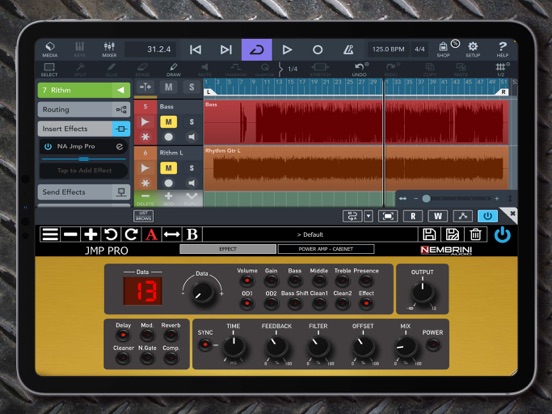
Task: Solo the Bass track
Action: (x=192, y=122)
